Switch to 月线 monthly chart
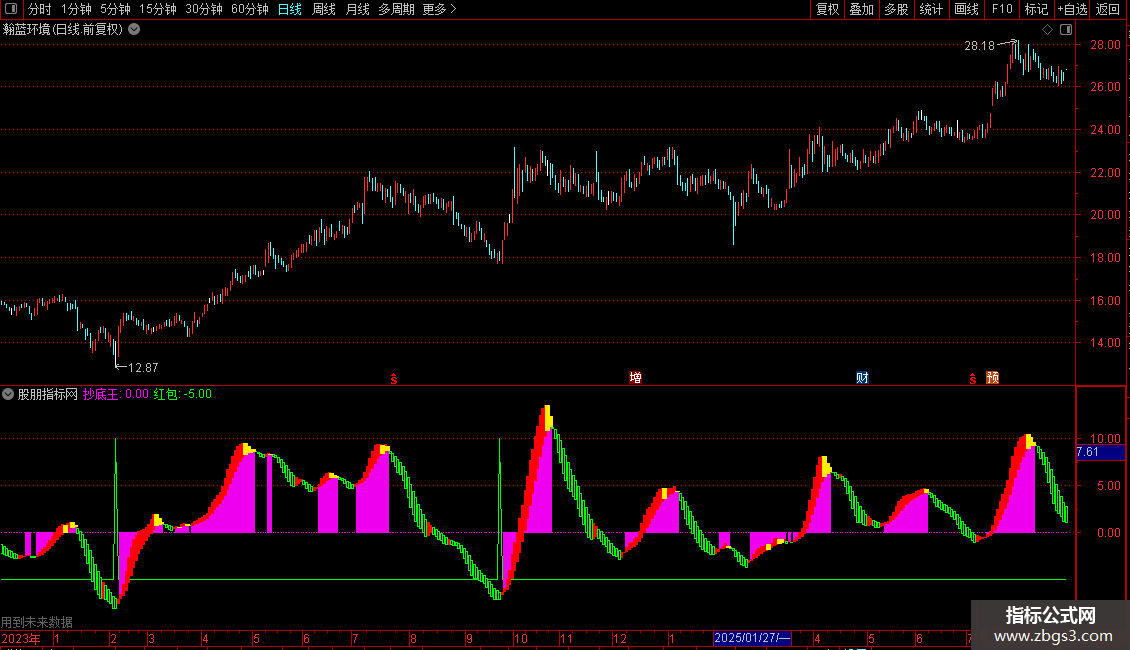The image size is (1130, 650). [357, 9]
